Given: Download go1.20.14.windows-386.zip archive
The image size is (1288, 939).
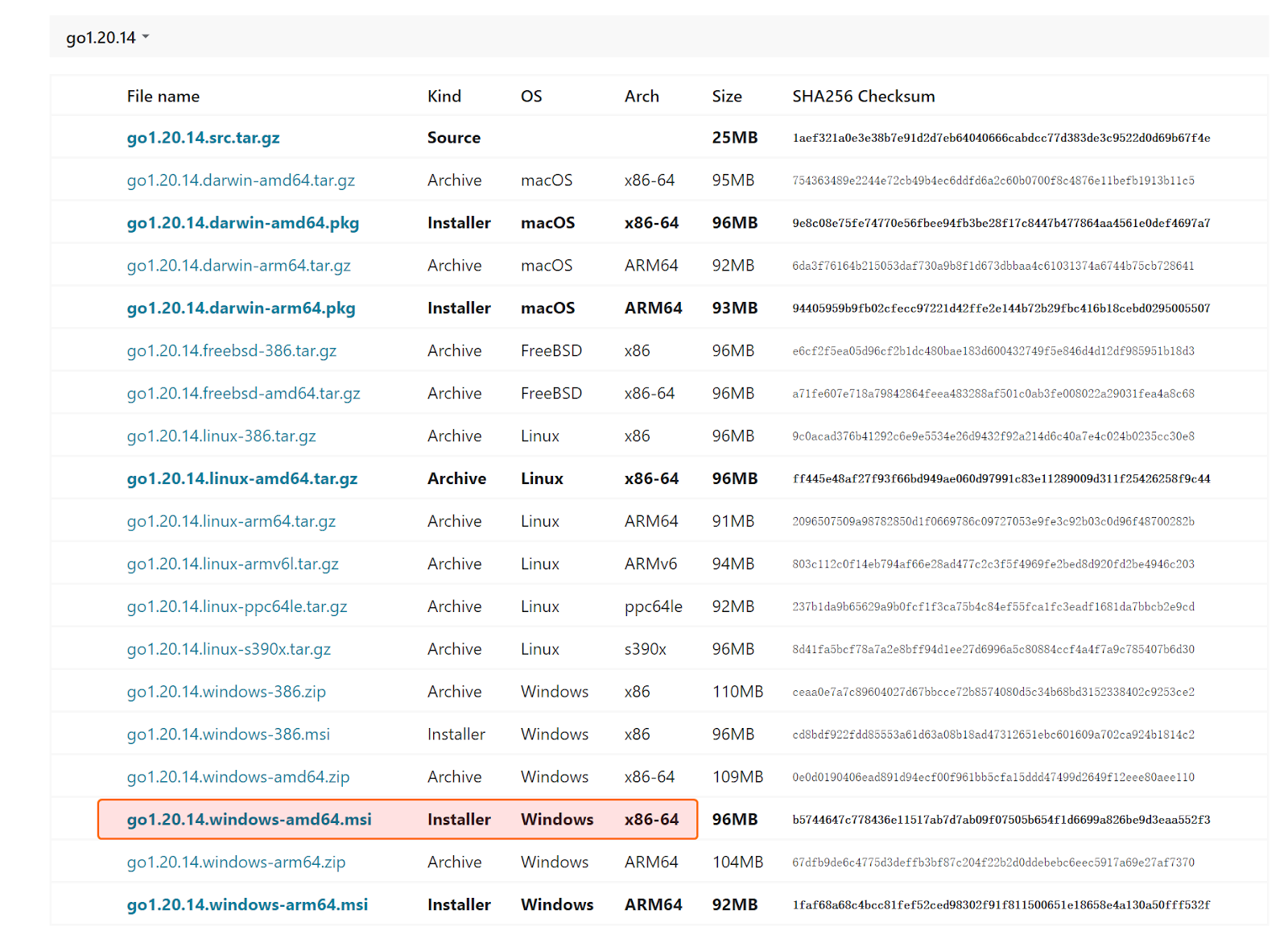Looking at the screenshot, I should [226, 693].
